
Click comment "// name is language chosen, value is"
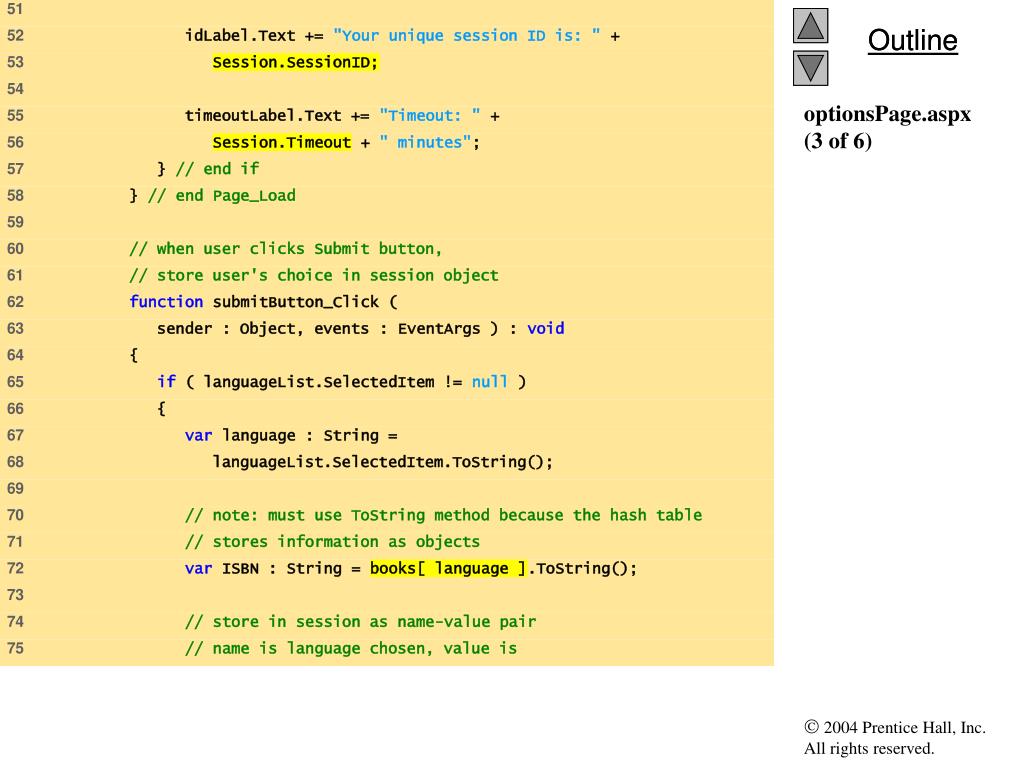click(351, 648)
